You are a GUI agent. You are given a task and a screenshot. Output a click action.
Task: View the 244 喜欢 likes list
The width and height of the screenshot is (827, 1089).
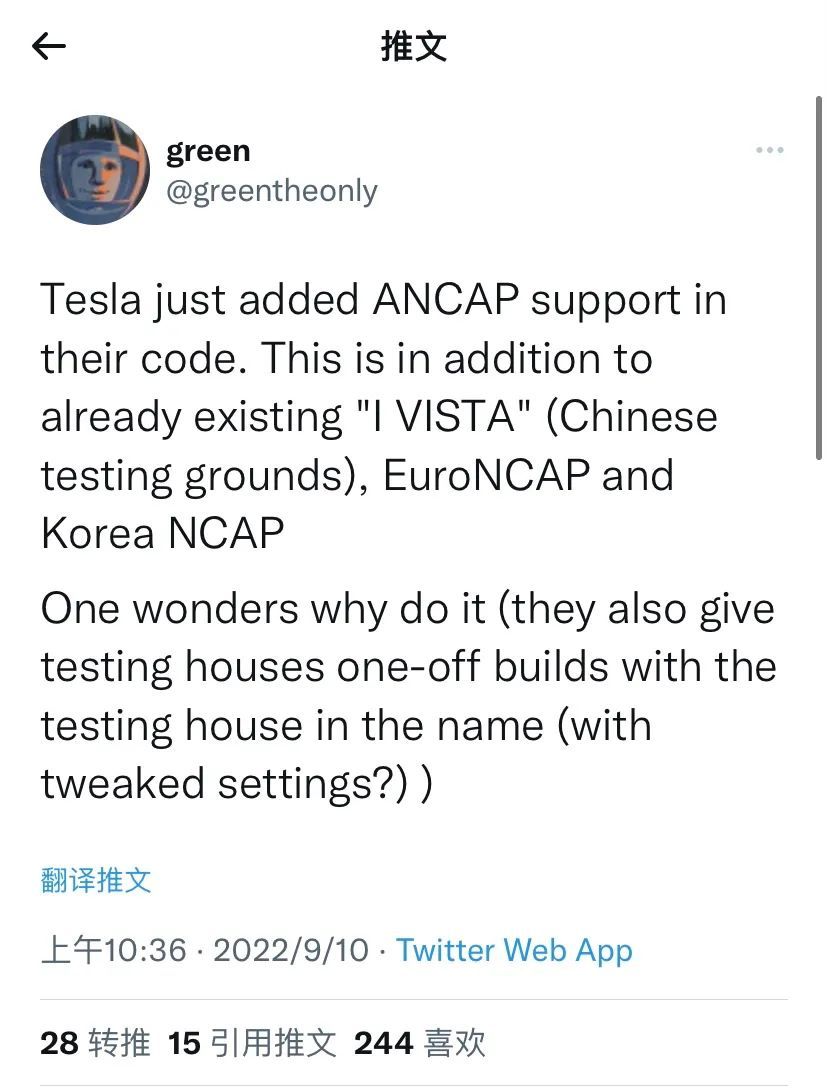coord(419,1043)
